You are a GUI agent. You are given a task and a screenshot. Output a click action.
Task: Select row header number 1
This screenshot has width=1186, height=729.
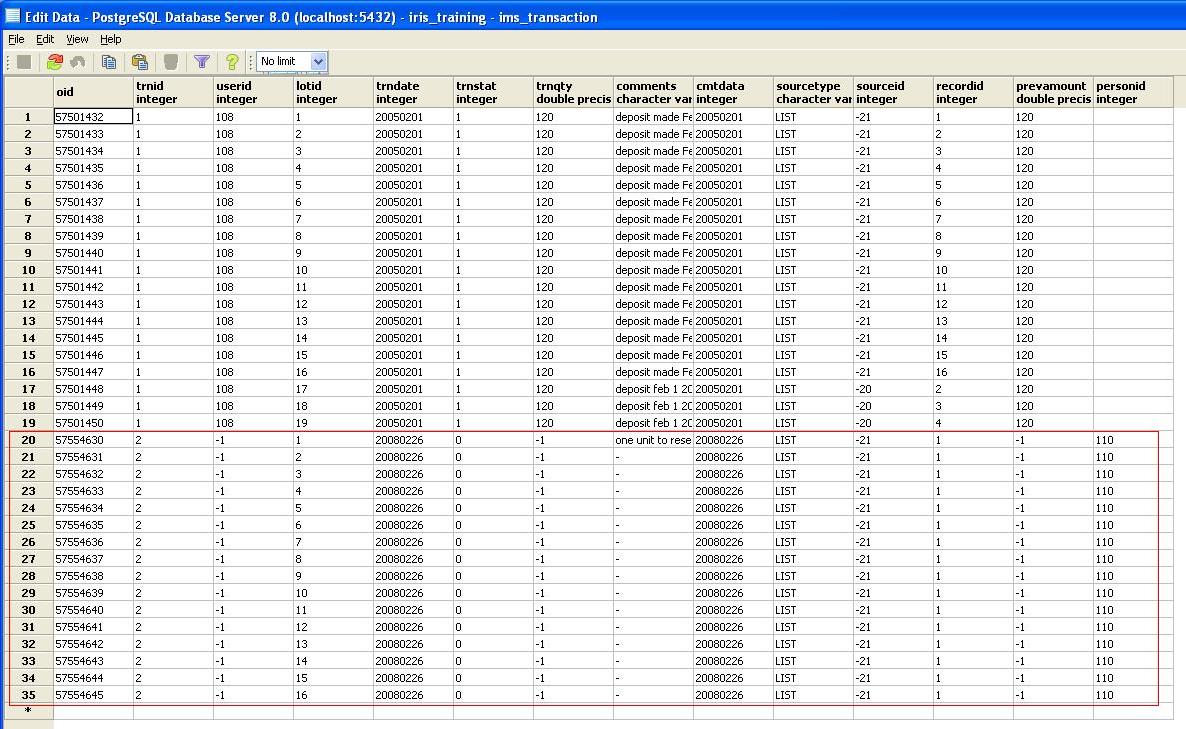tap(28, 116)
